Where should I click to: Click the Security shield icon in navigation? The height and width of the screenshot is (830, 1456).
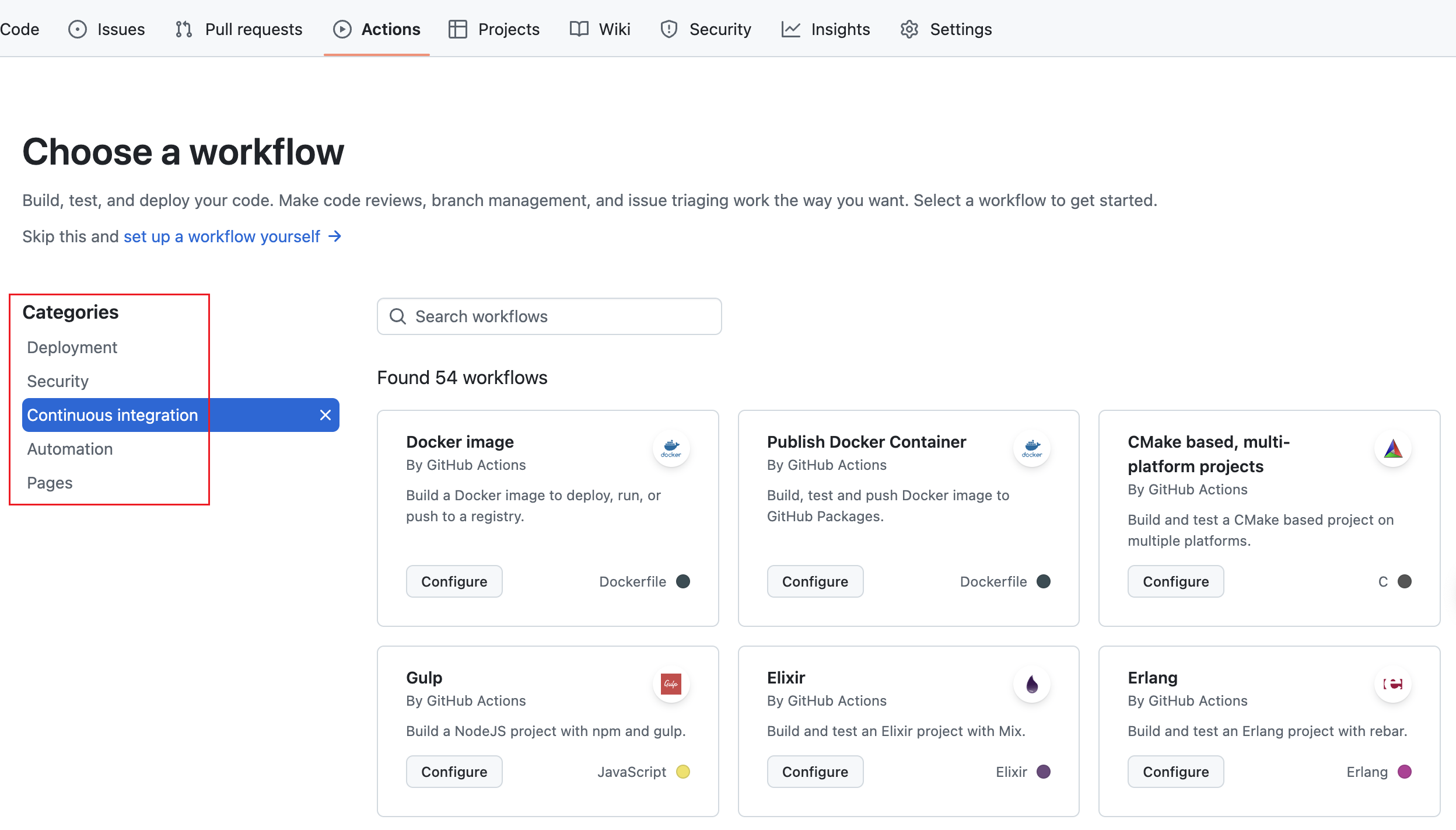click(x=668, y=29)
